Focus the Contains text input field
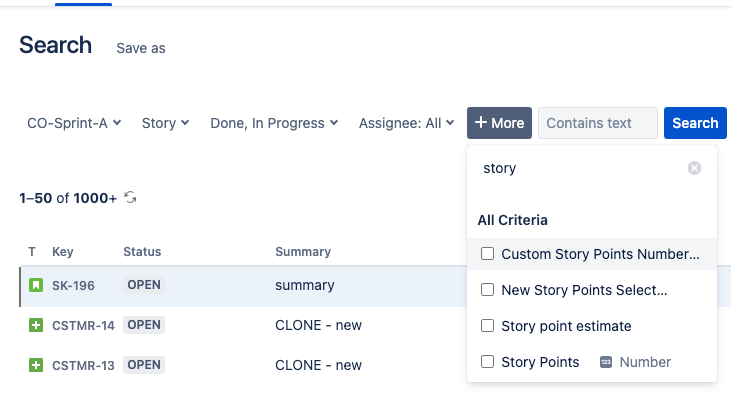Screen dimensions: 731x394 click(x=598, y=123)
